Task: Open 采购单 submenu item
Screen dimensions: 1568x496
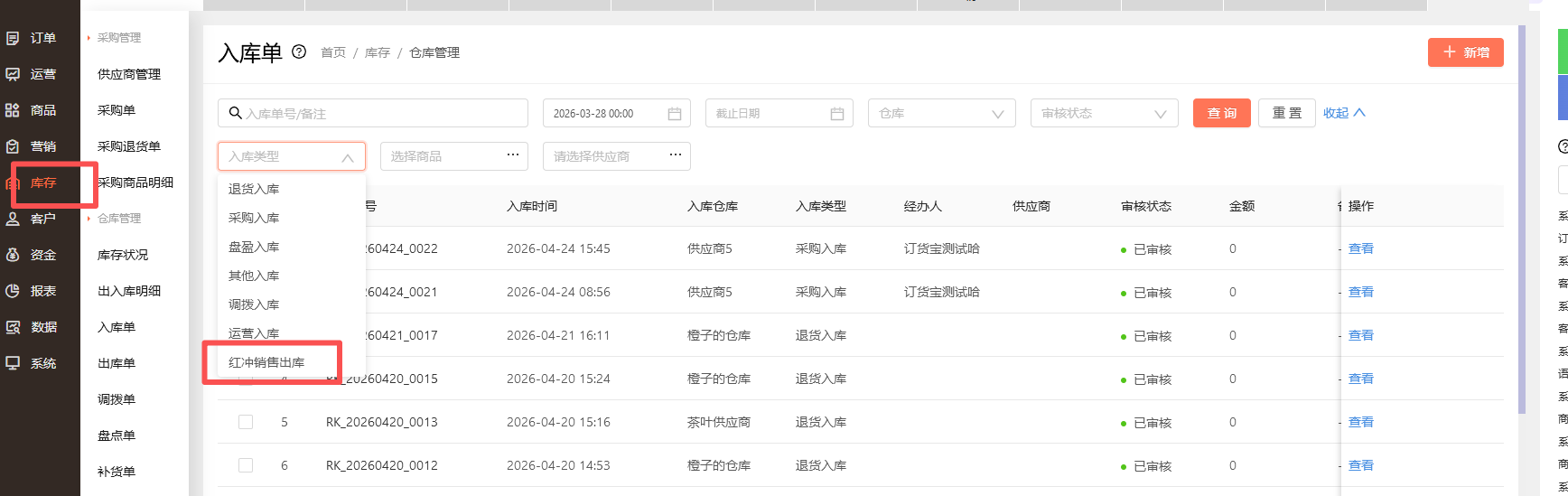Action: 117,110
